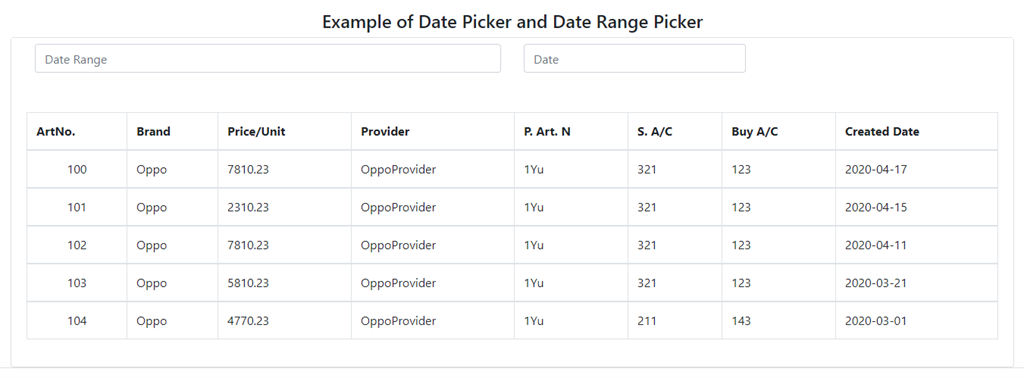Click the 211 S. A/C cell
Image resolution: width=1024 pixels, height=378 pixels.
pyautogui.click(x=675, y=321)
